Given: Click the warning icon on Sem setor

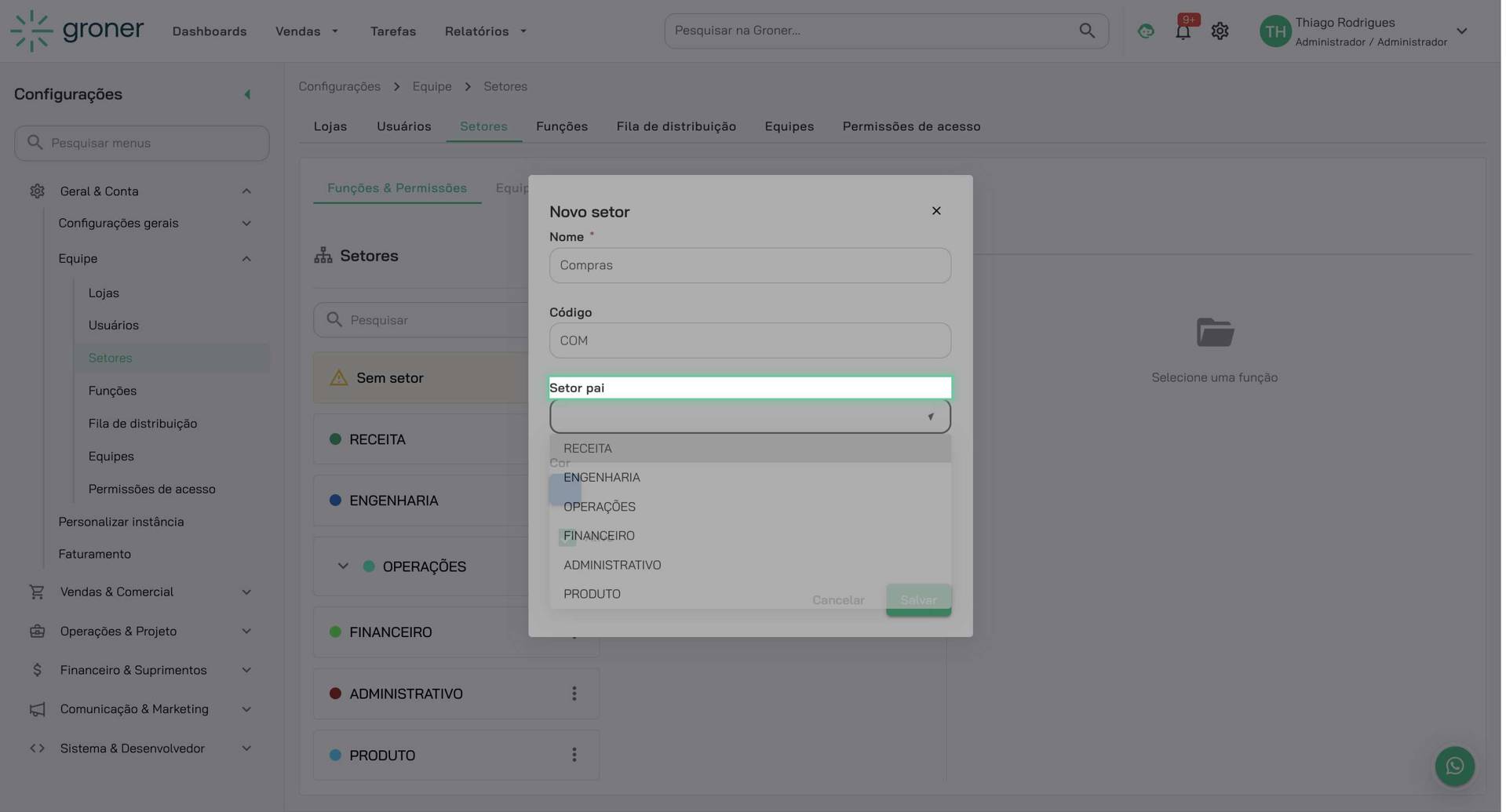Looking at the screenshot, I should pos(337,377).
